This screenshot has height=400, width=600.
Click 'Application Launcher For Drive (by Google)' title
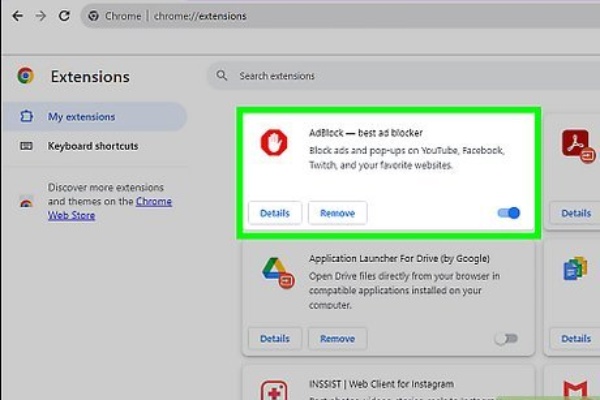(399, 258)
